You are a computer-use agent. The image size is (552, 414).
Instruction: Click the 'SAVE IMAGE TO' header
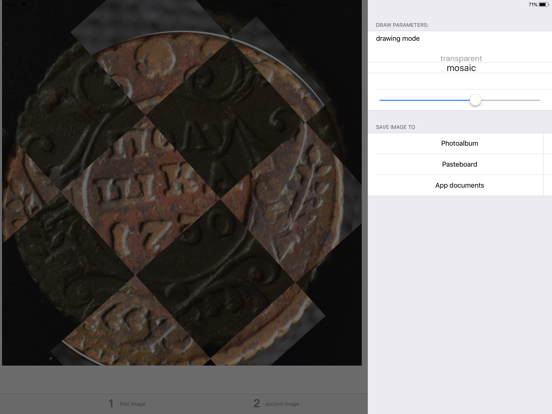(395, 127)
